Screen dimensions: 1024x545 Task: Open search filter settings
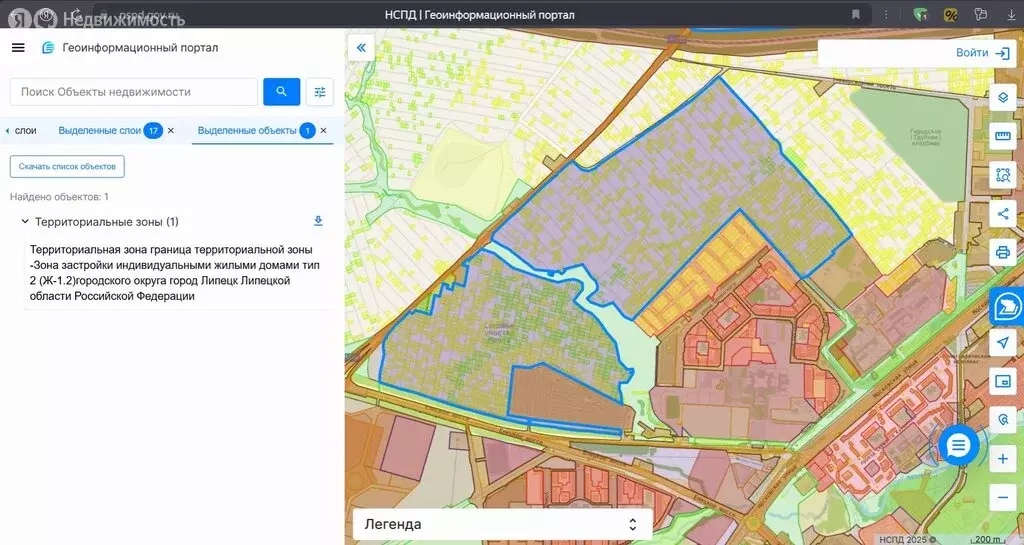[x=320, y=92]
